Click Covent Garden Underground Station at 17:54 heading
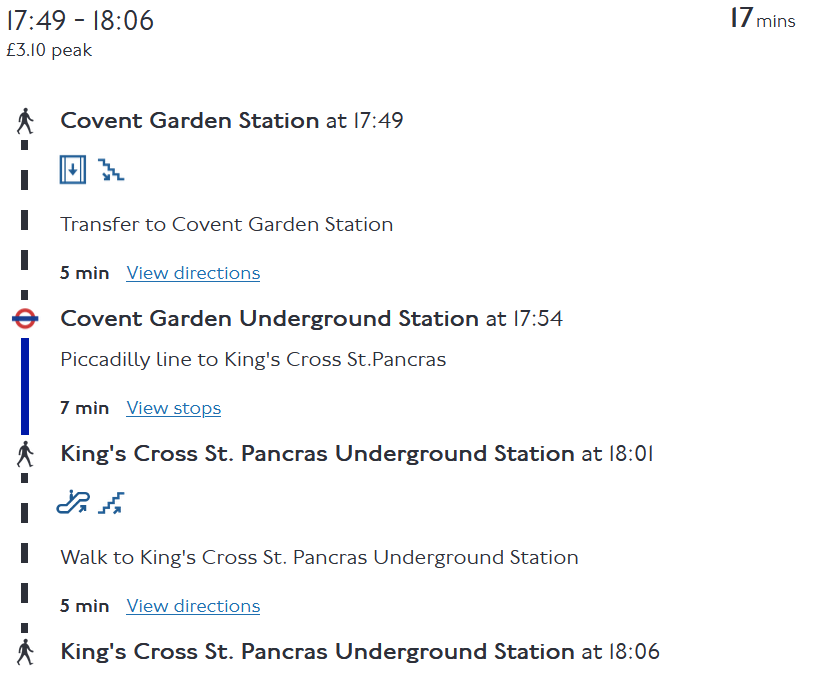Screen dimensions: 823x673 [x=311, y=319]
